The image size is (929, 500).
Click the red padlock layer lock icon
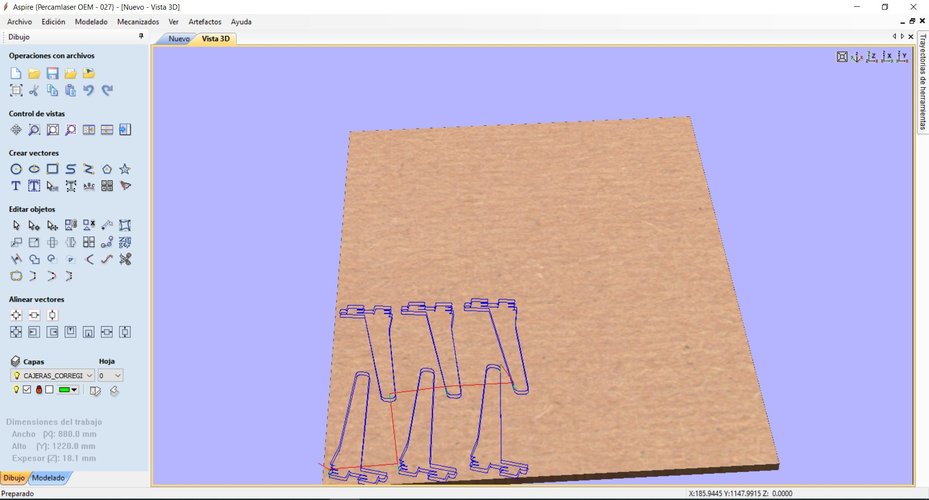pos(39,389)
